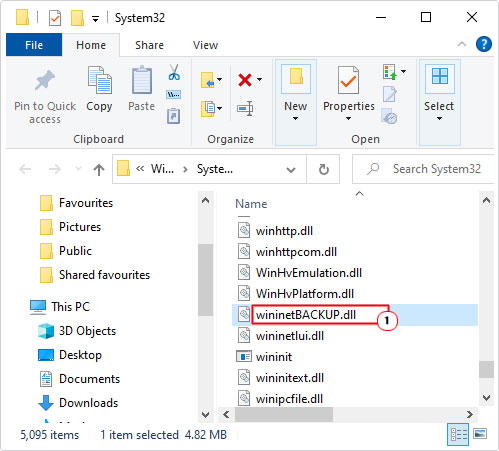This screenshot has height=451, width=499.
Task: Switch to Details view in status bar
Action: point(458,434)
